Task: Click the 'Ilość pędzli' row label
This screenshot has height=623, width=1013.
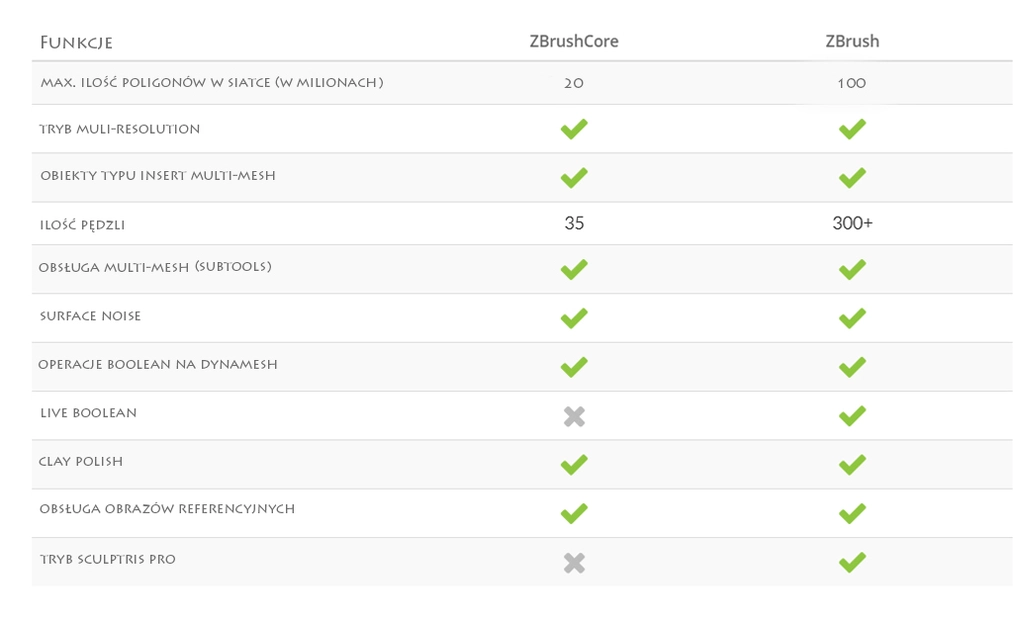Action: tap(83, 225)
